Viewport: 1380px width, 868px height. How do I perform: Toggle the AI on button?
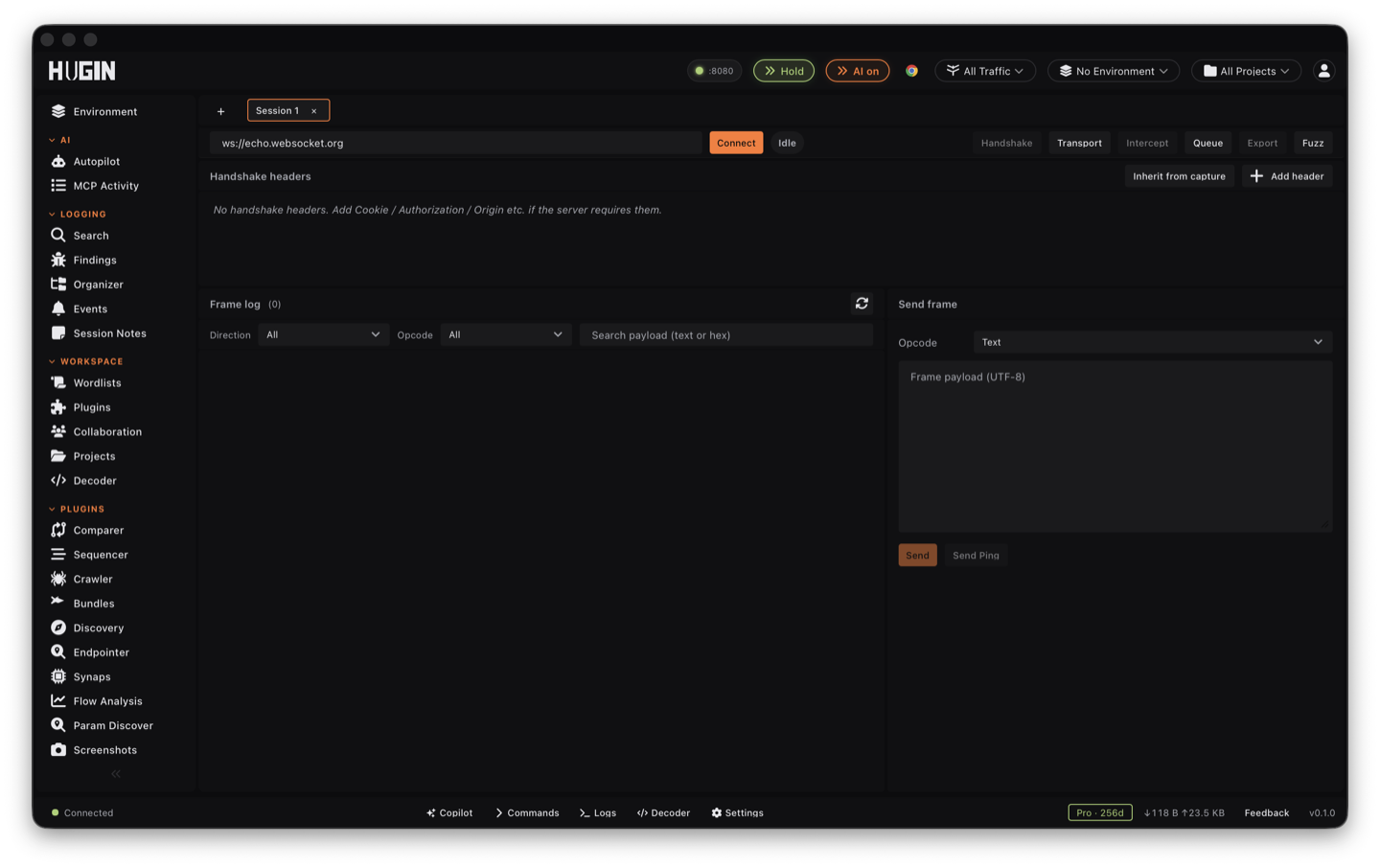click(x=858, y=71)
